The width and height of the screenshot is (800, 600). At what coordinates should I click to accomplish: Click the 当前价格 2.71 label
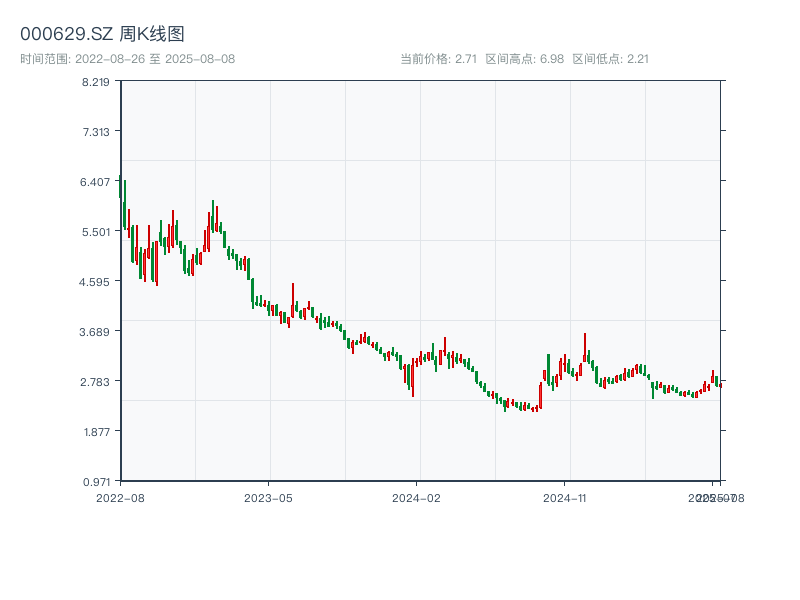point(438,59)
